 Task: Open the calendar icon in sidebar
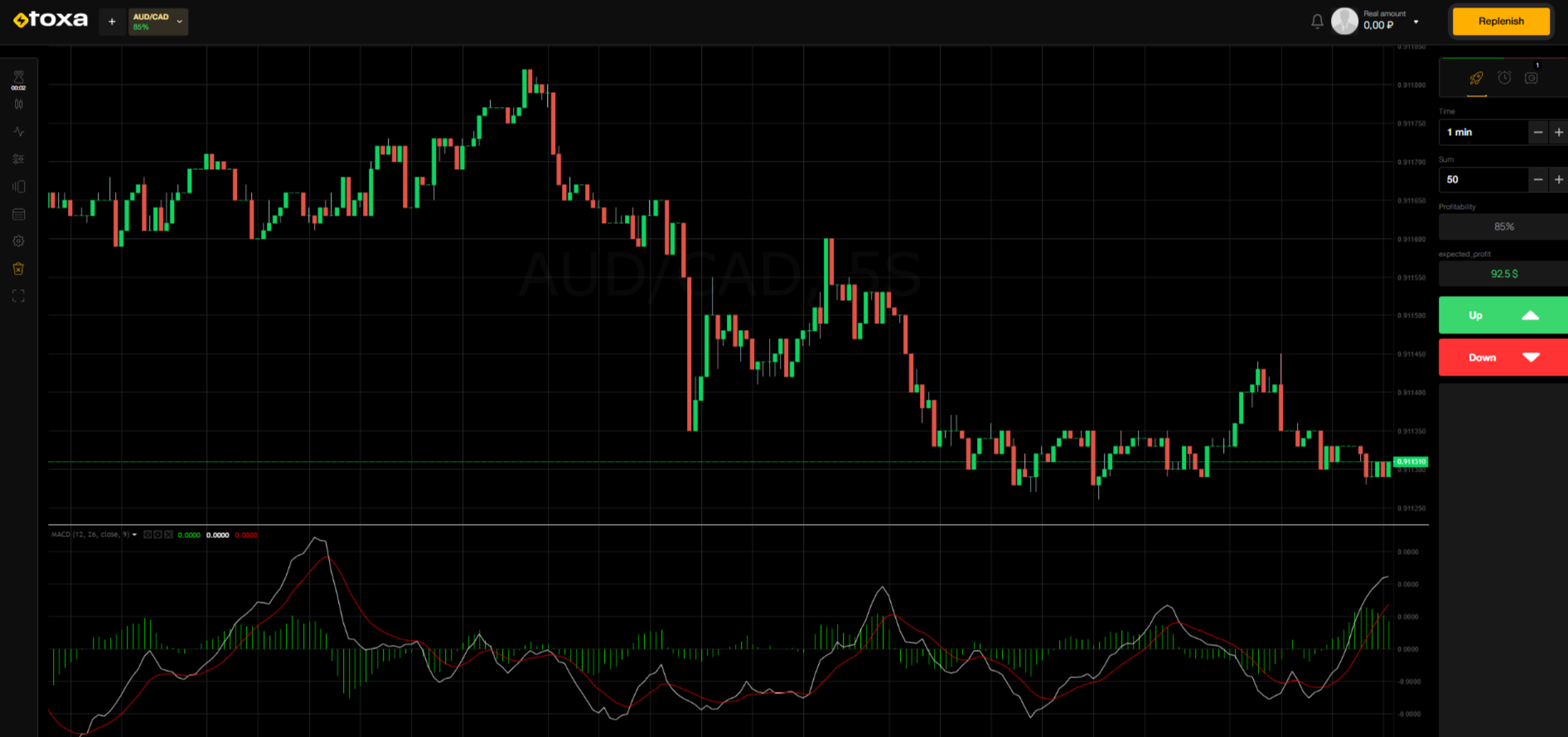pos(18,214)
